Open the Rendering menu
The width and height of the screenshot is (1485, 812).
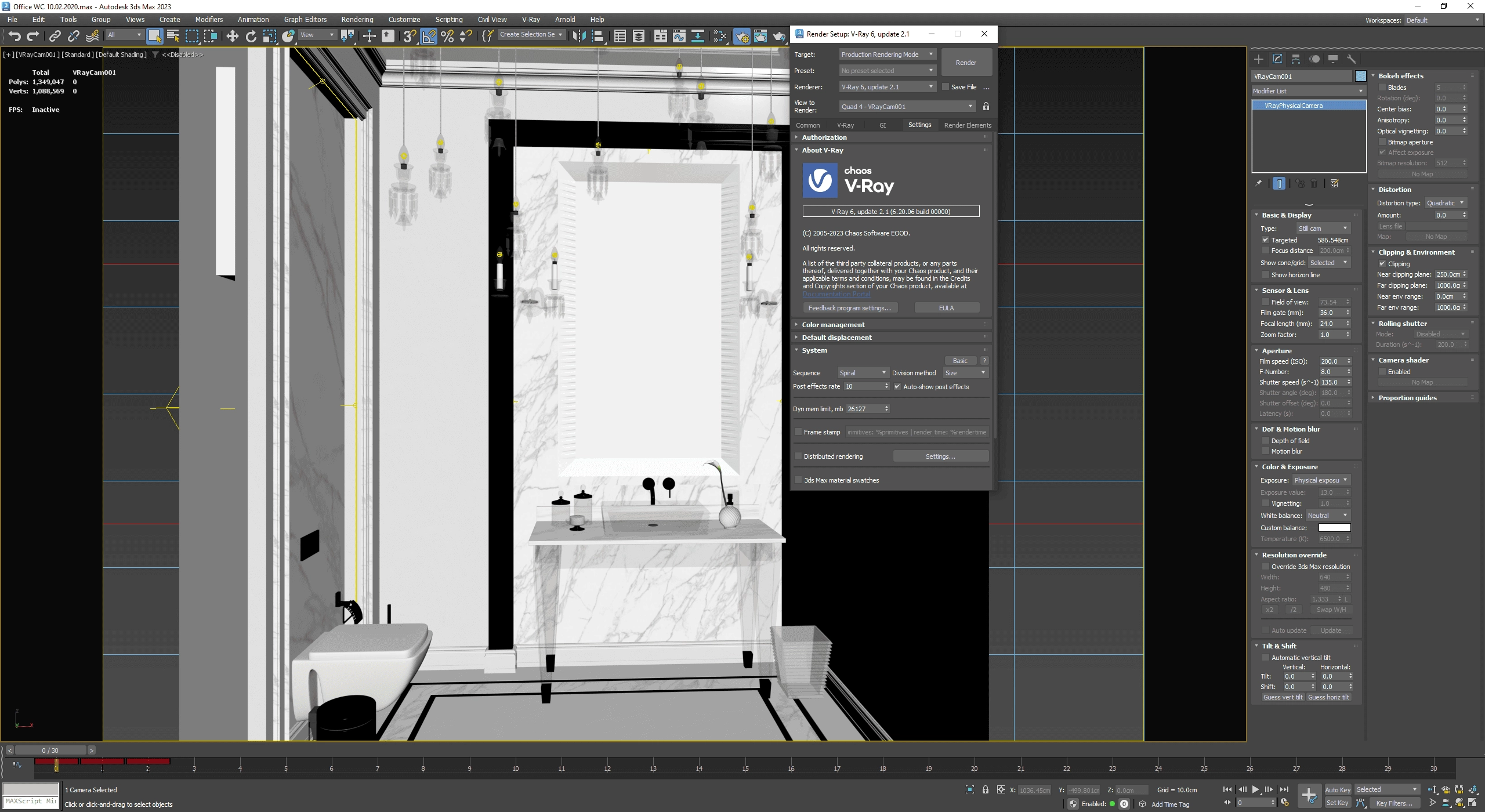click(x=357, y=20)
